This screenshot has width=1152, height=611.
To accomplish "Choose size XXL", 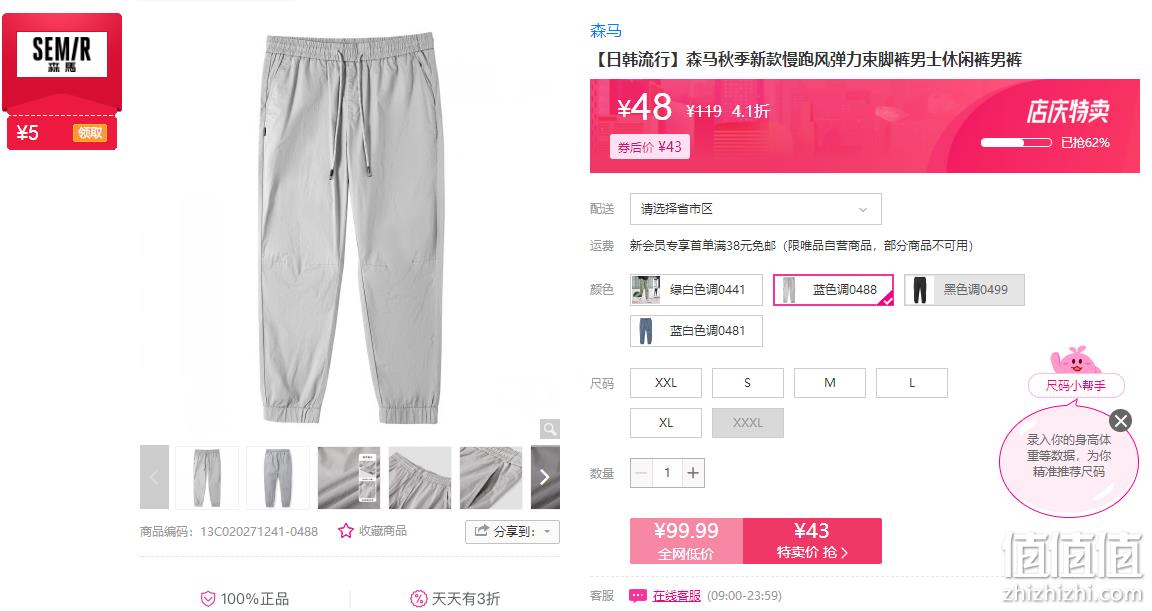I will coord(666,383).
